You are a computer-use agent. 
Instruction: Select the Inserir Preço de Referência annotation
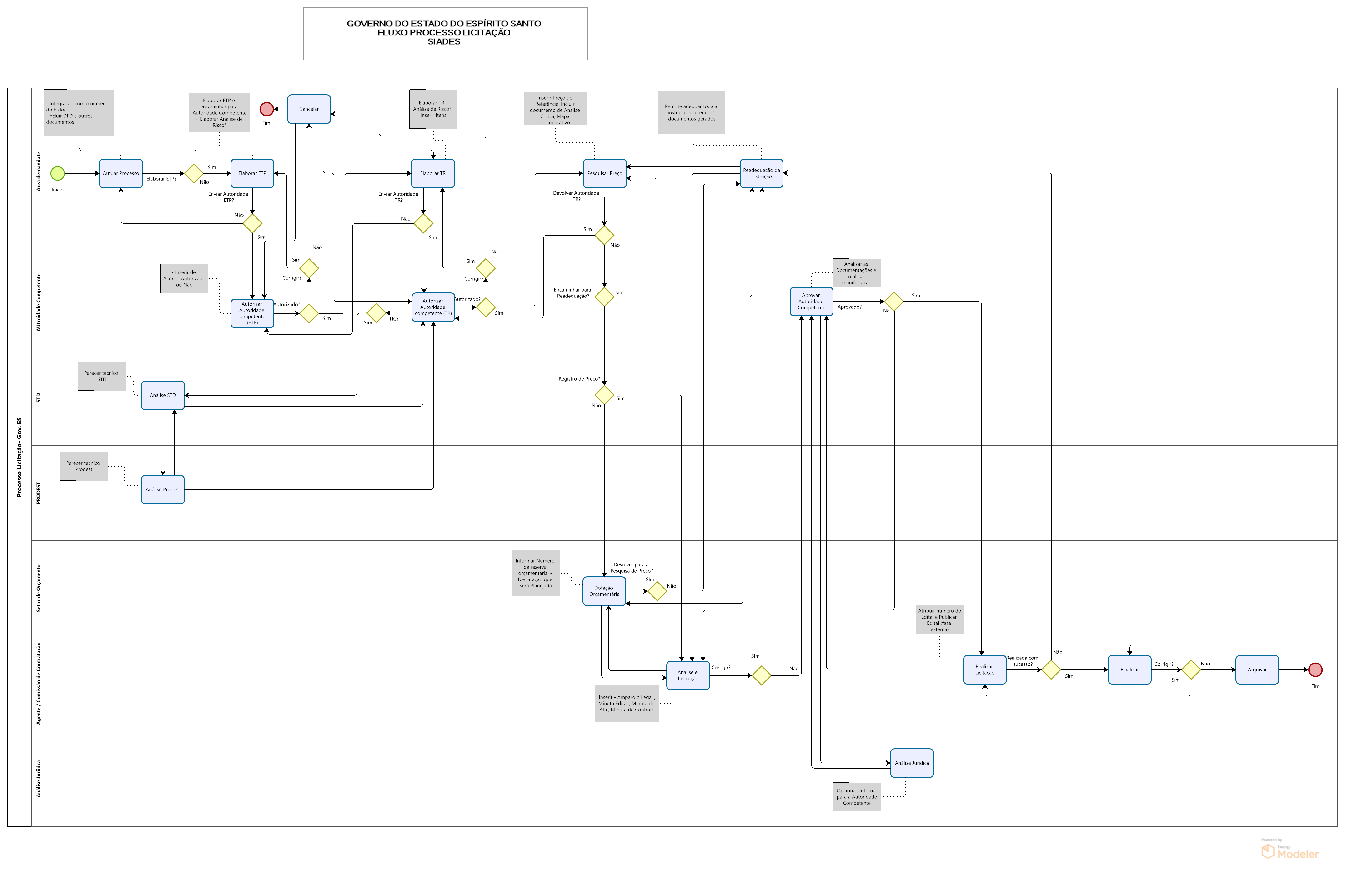(555, 109)
